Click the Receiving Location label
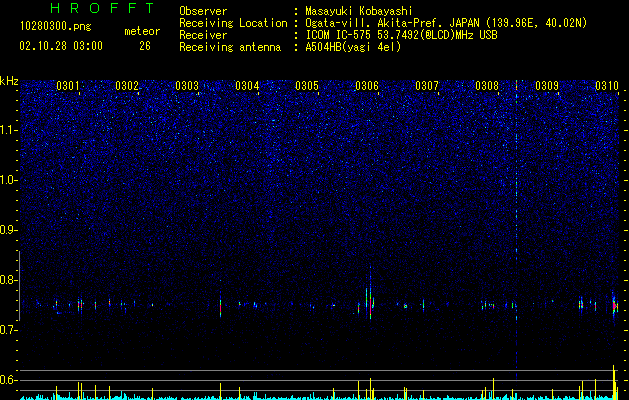The width and height of the screenshot is (629, 400). click(233, 23)
